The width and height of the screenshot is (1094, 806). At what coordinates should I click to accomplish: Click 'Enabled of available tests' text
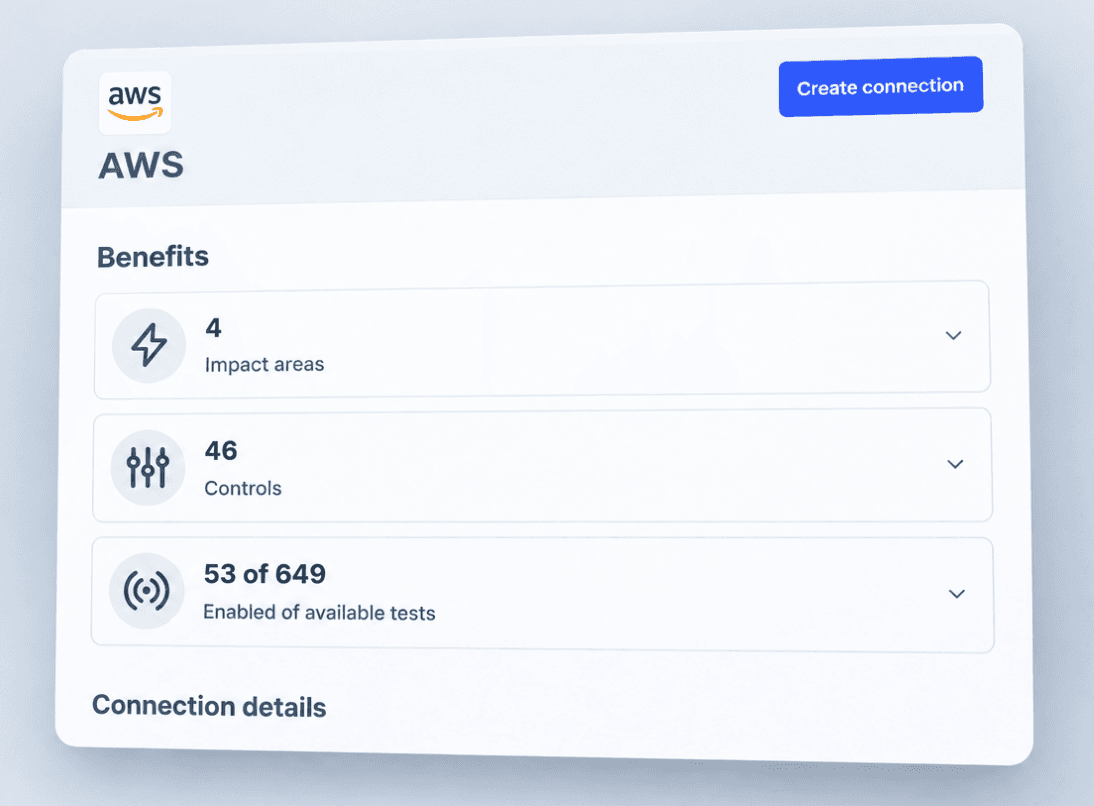319,612
